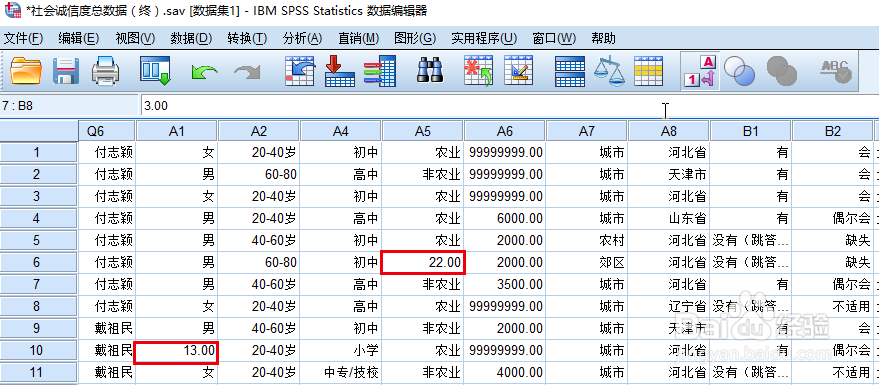This screenshot has width=879, height=385.
Task: Click the 戴祖民 cell in row 9
Action: (107, 328)
